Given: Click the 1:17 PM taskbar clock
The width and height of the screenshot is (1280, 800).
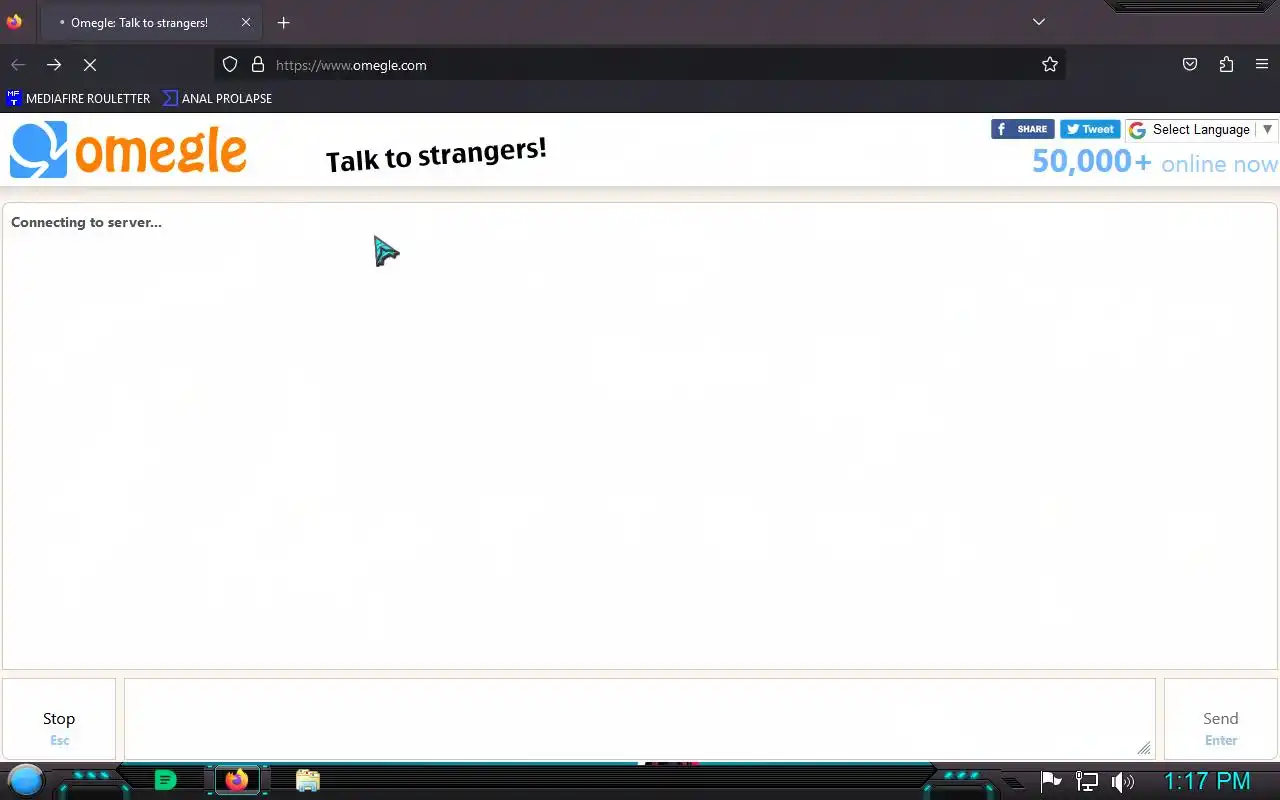Looking at the screenshot, I should pyautogui.click(x=1207, y=781).
